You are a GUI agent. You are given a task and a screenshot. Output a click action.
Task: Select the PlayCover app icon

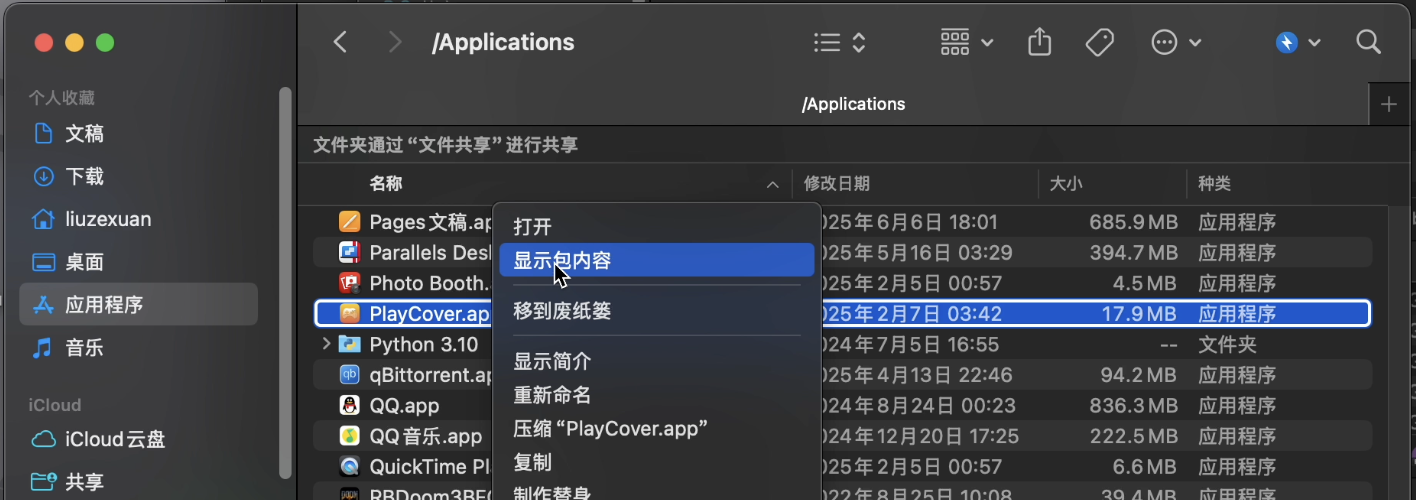349,314
